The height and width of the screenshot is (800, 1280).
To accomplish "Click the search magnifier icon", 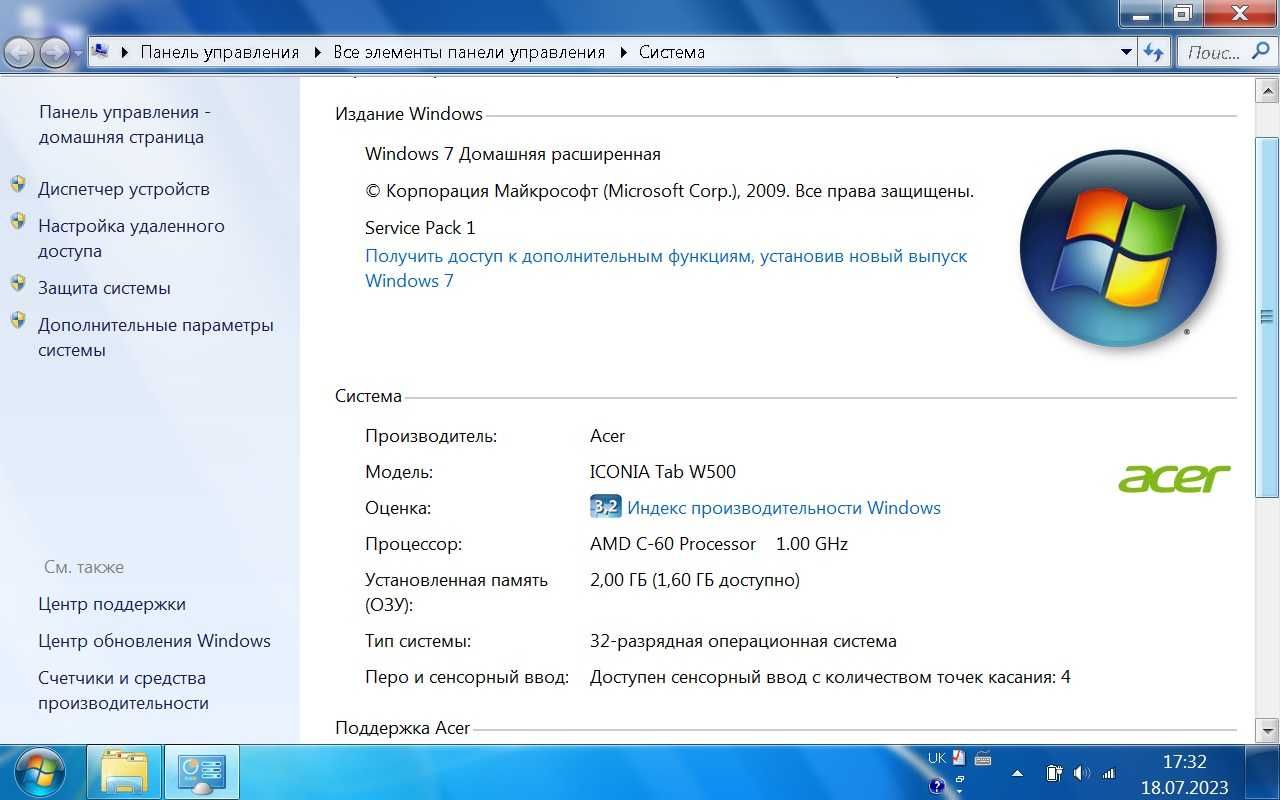I will (x=1261, y=51).
